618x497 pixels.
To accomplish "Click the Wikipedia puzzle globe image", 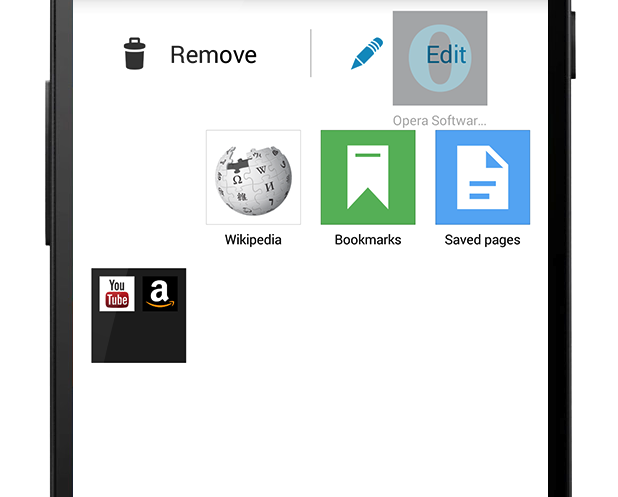I will (x=253, y=181).
